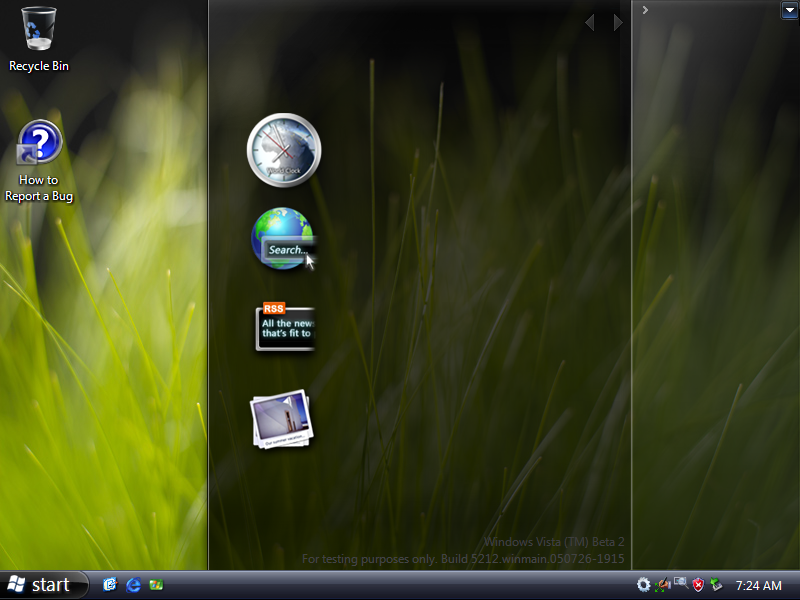Open the pen input tray icon
Image resolution: width=800 pixels, height=600 pixels.
tap(663, 585)
